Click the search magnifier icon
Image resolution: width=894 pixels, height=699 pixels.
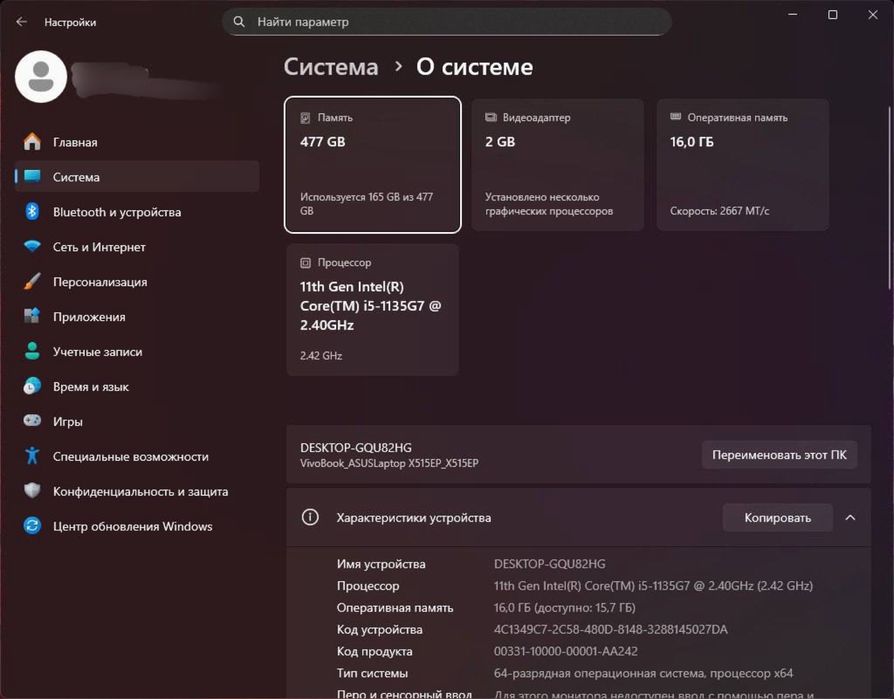pyautogui.click(x=239, y=22)
